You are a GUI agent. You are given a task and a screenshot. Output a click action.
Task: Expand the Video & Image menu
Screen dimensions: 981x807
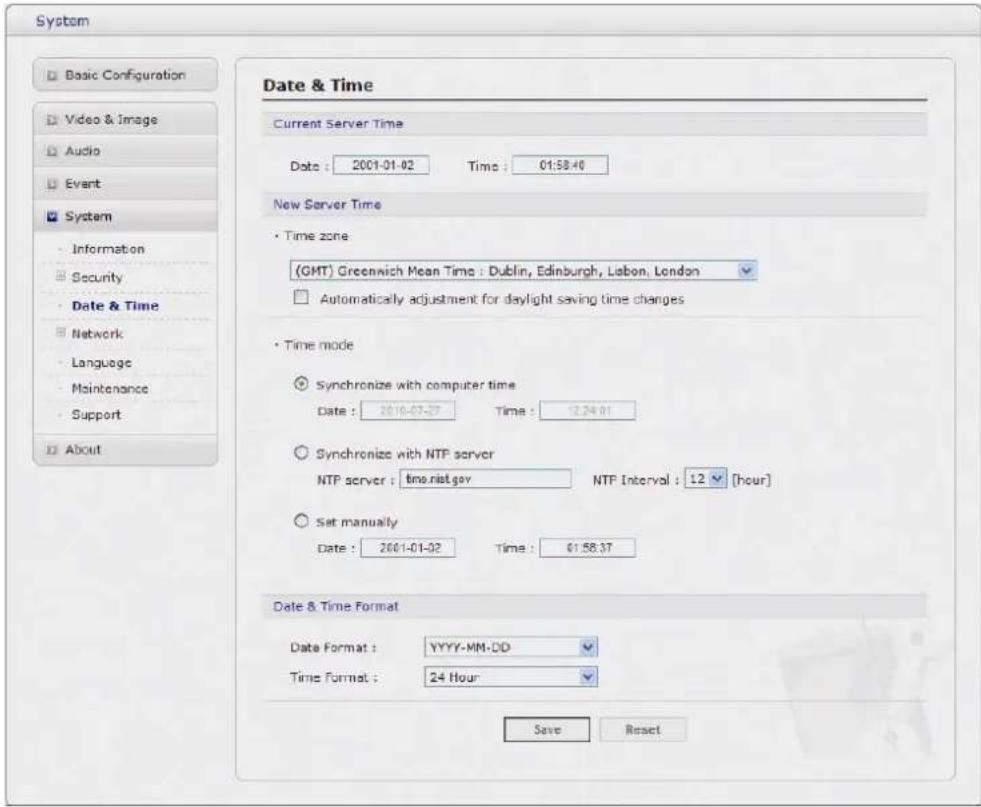125,119
